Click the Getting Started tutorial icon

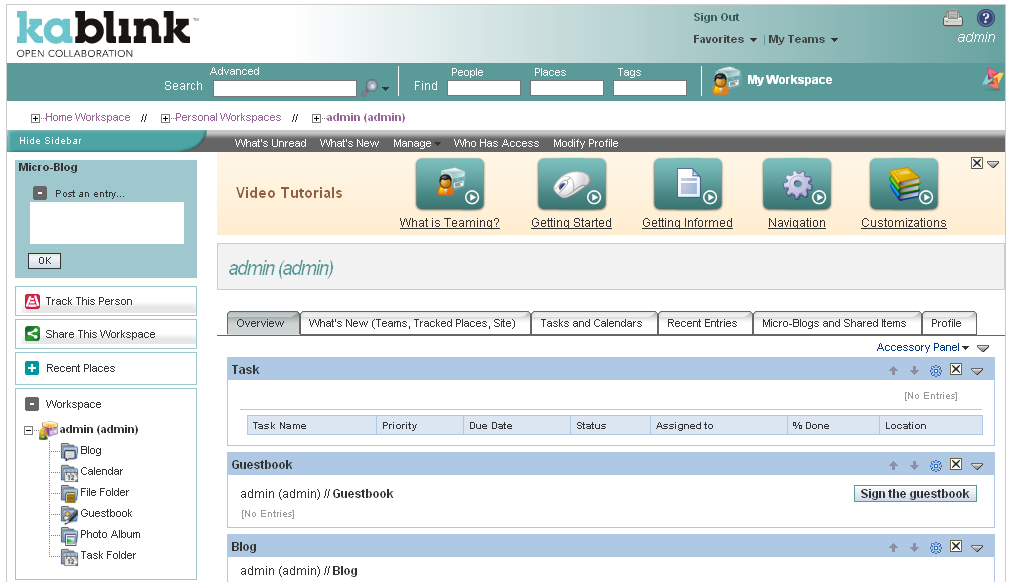pos(571,184)
